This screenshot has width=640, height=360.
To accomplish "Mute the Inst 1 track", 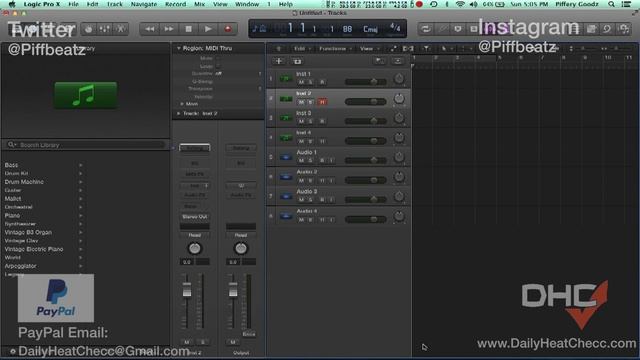I will [x=301, y=82].
